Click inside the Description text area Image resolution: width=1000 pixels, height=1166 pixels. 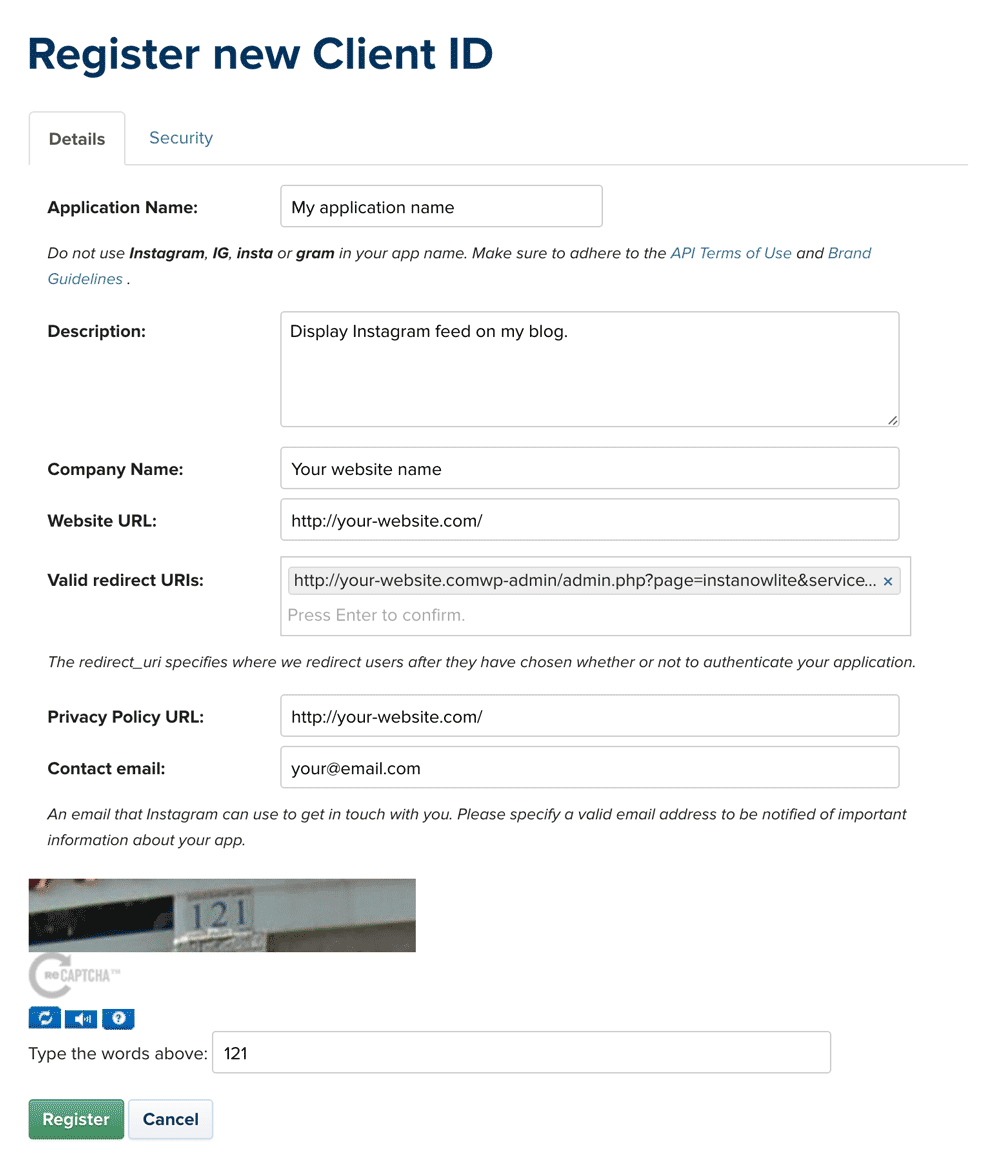pos(590,370)
